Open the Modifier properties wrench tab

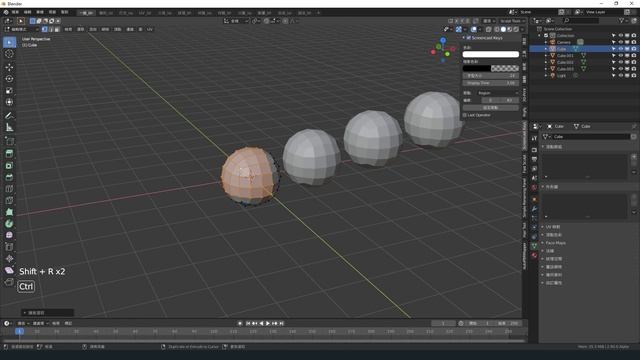coord(534,209)
